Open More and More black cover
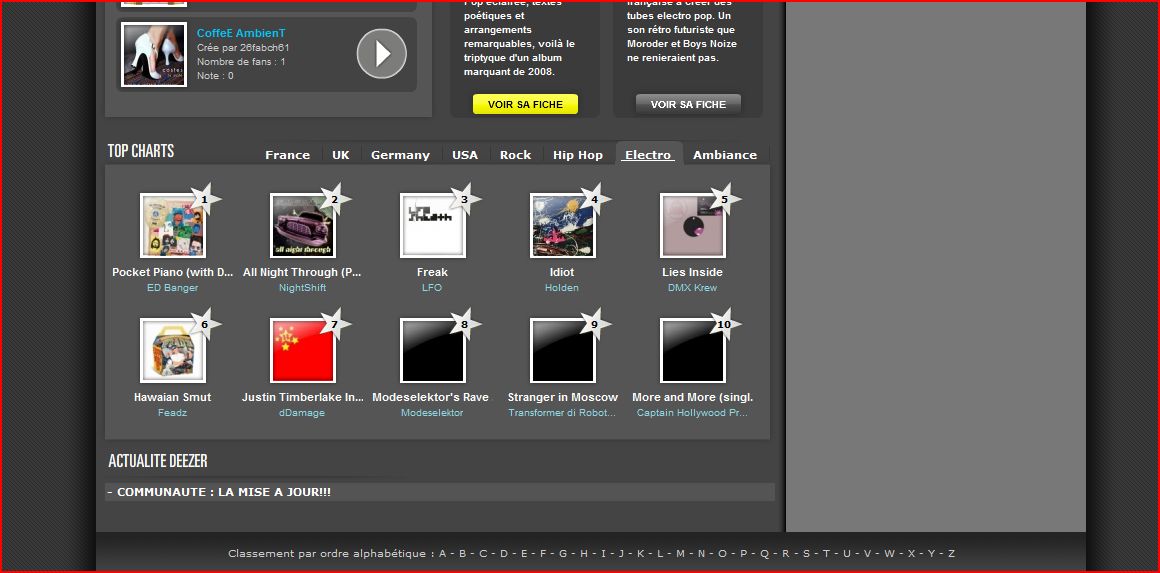Image resolution: width=1160 pixels, height=573 pixels. click(692, 350)
